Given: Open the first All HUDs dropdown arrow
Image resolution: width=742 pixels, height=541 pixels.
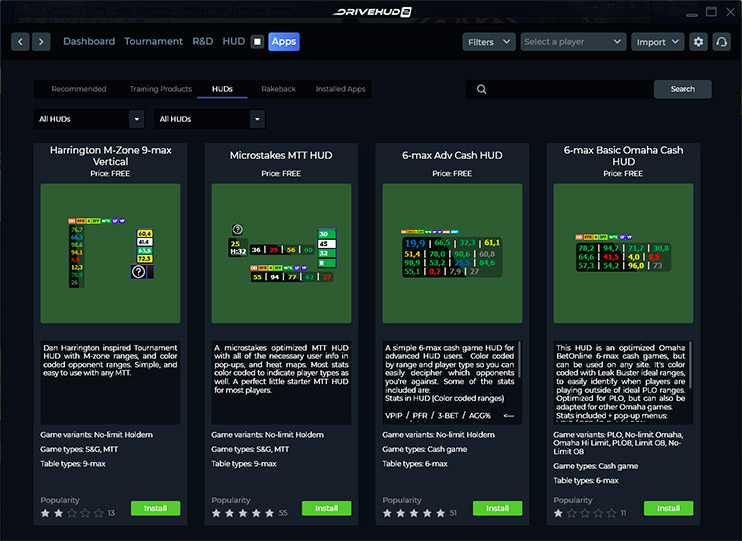Looking at the screenshot, I should [x=137, y=119].
